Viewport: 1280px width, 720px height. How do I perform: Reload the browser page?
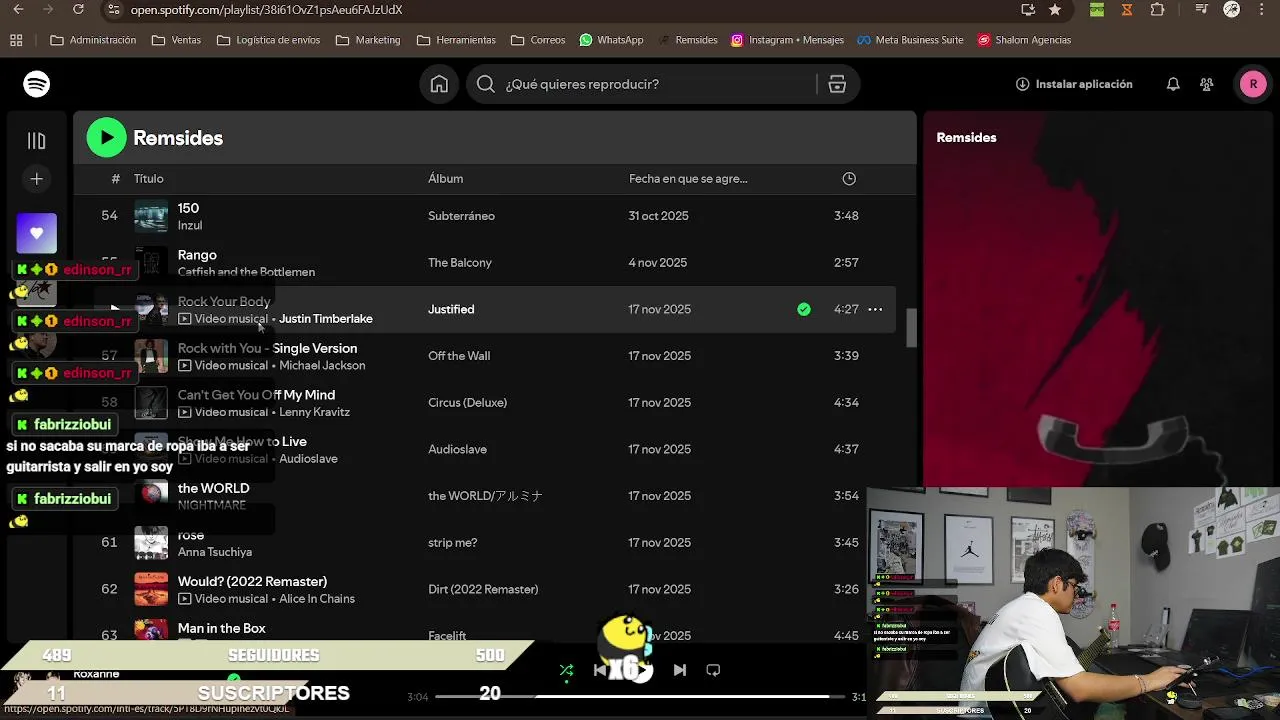[x=78, y=9]
